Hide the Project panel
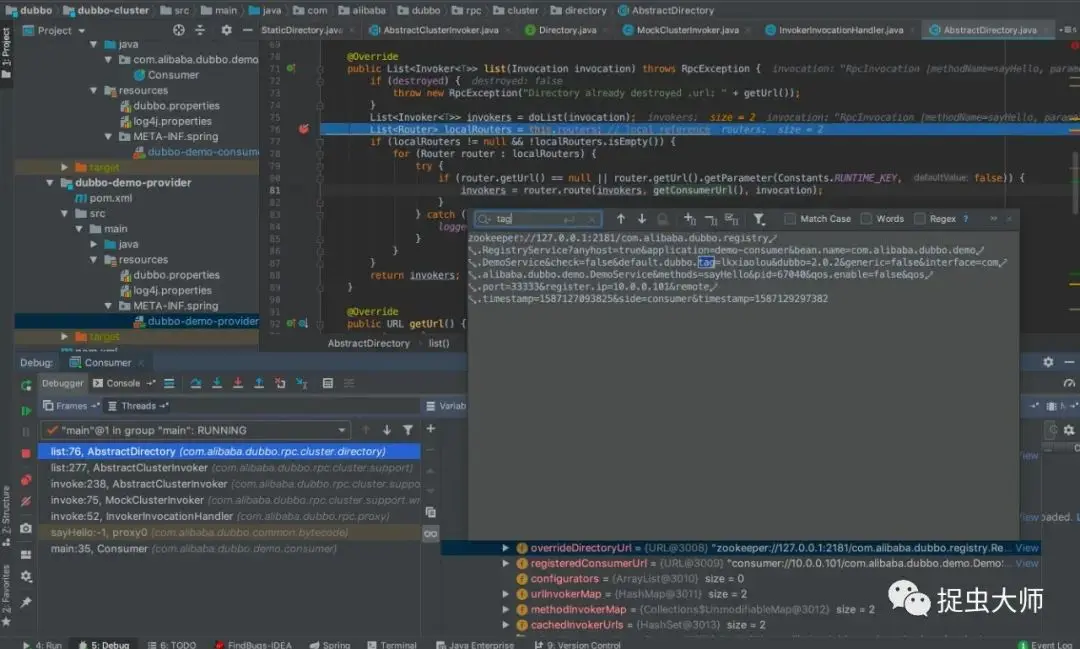1080x649 pixels. [247, 30]
